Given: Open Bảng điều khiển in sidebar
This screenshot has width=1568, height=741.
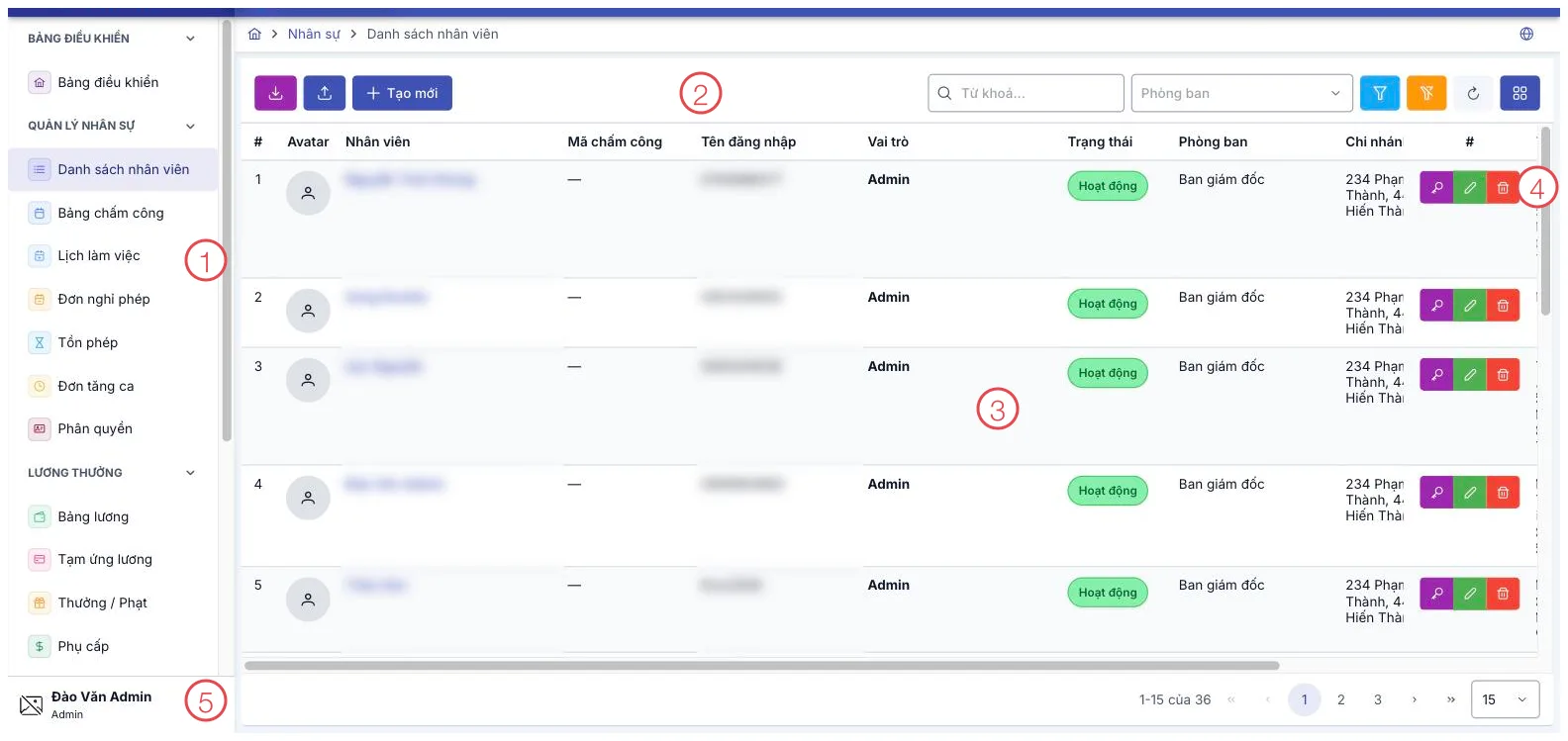Looking at the screenshot, I should tap(113, 82).
